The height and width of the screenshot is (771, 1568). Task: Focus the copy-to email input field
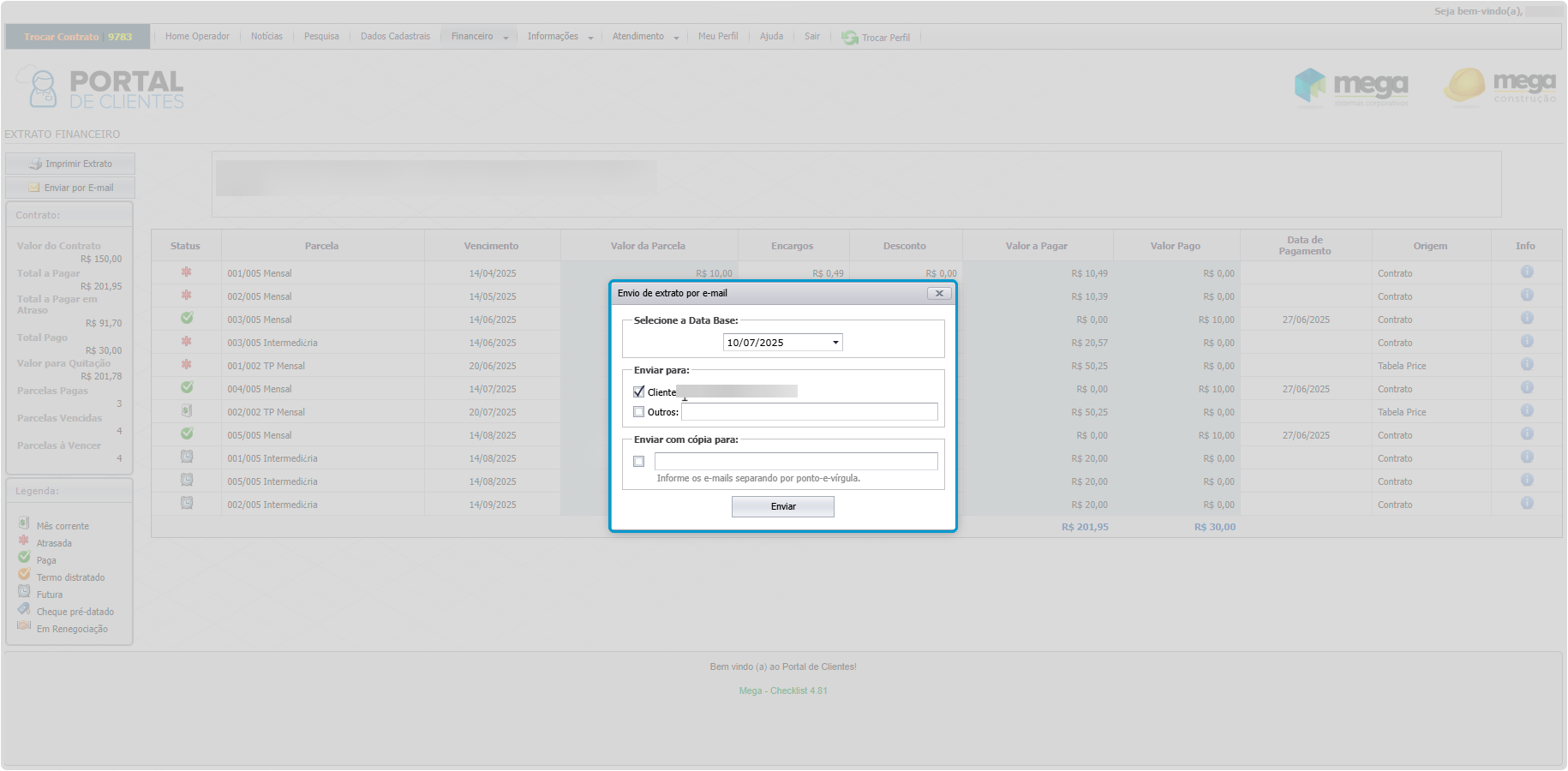click(796, 461)
